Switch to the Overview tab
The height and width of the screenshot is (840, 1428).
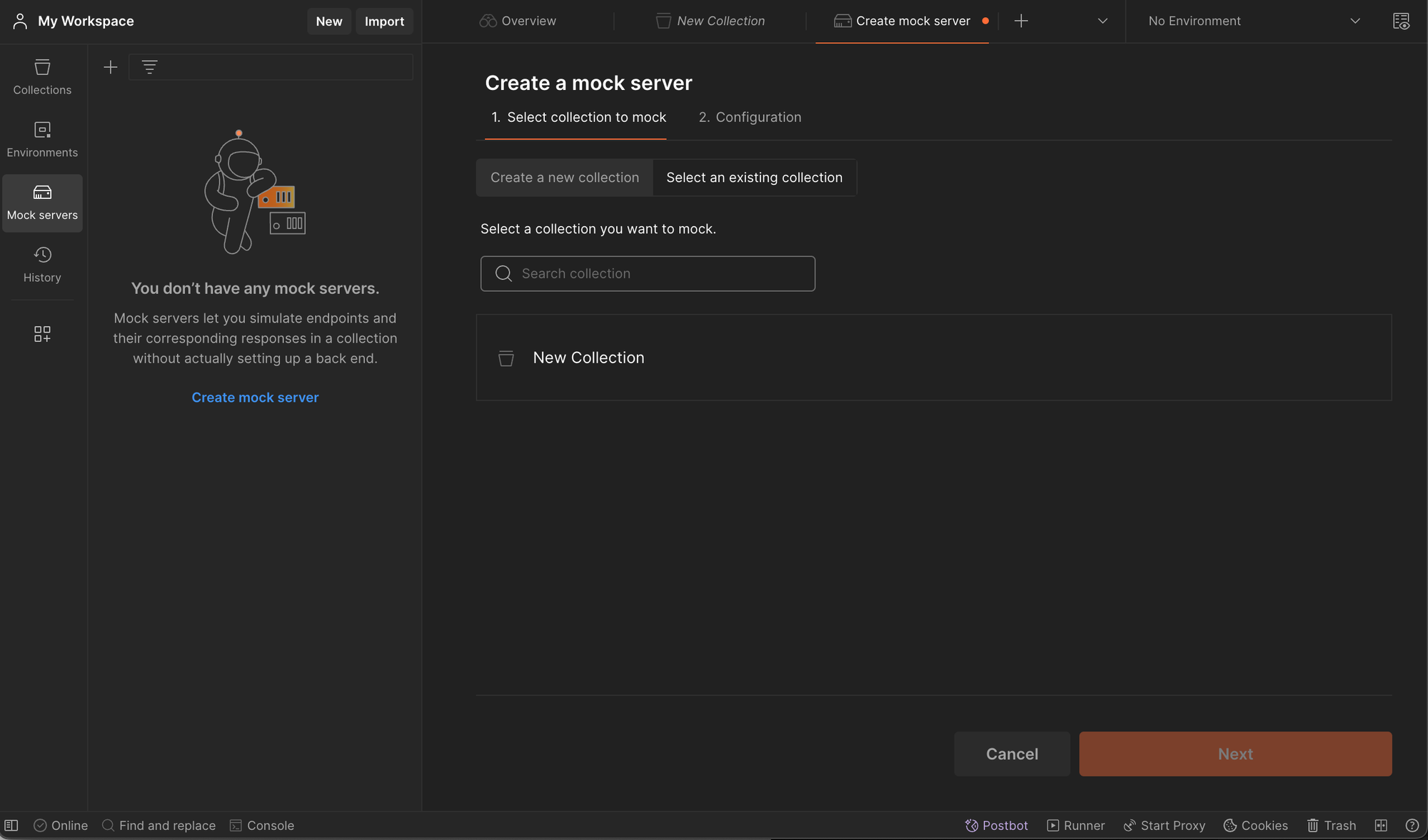tap(518, 21)
